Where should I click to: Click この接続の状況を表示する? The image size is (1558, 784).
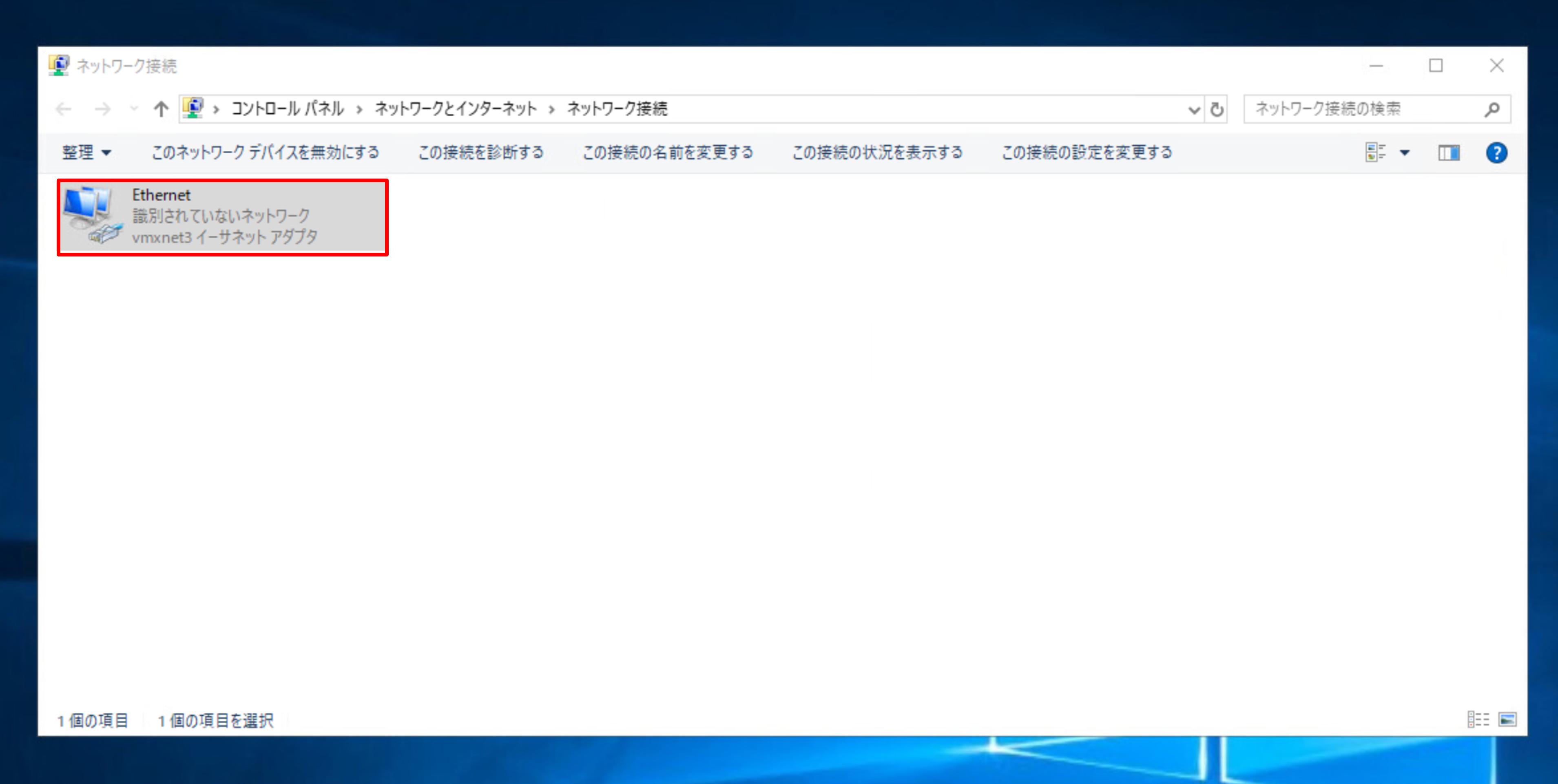[x=878, y=152]
